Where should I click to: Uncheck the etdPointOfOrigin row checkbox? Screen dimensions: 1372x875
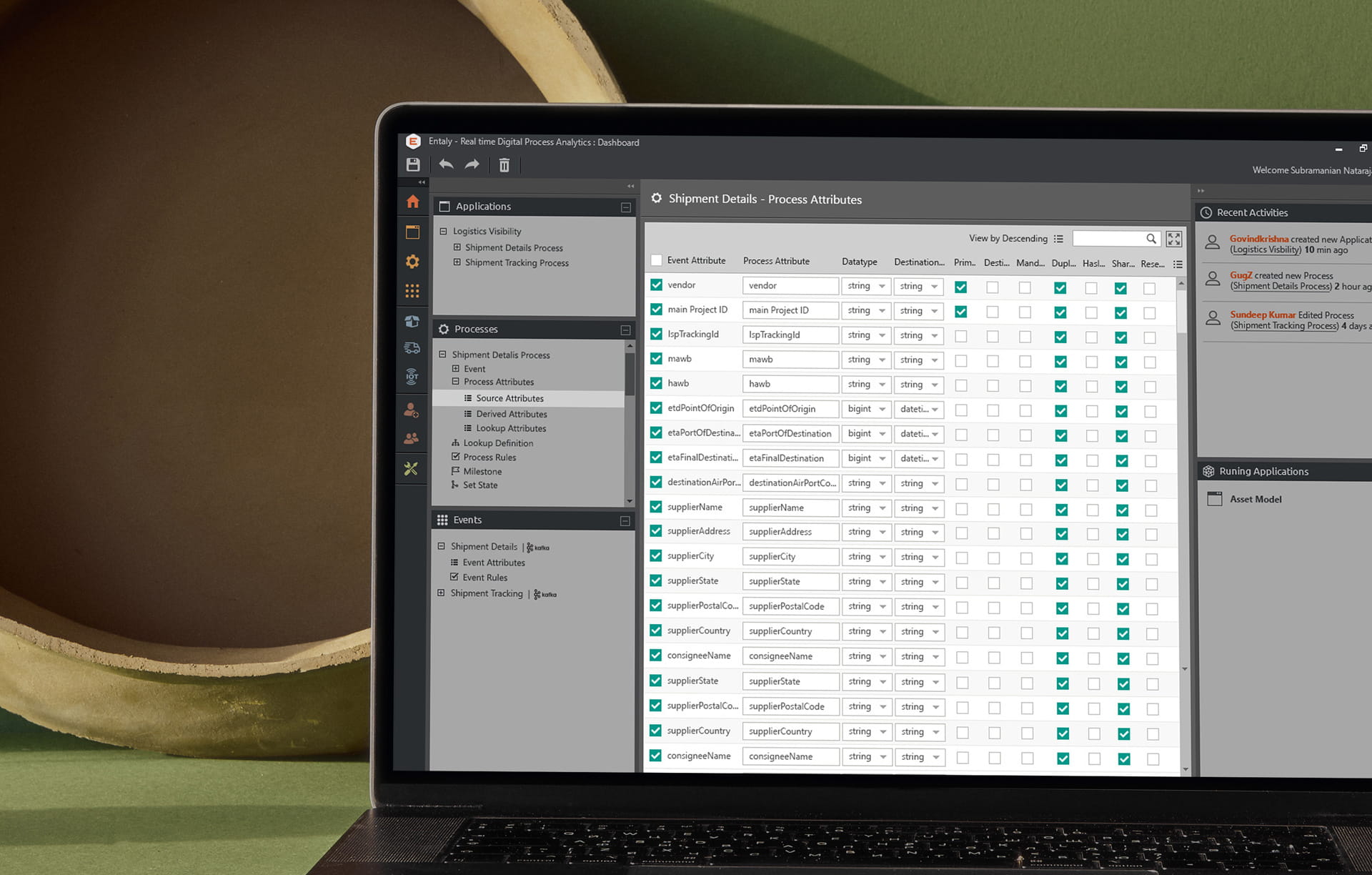coord(656,408)
